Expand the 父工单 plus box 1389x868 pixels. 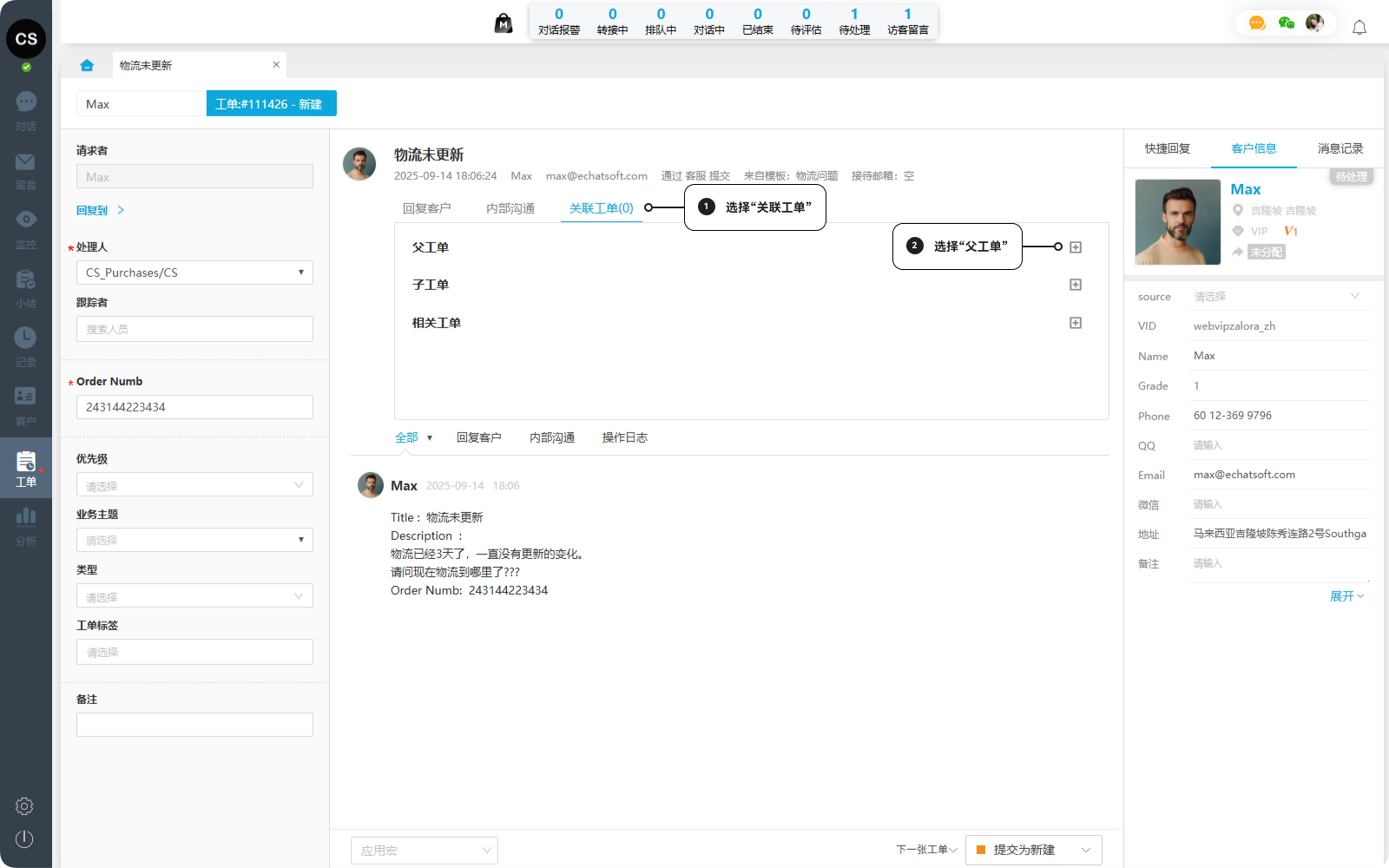(x=1076, y=247)
